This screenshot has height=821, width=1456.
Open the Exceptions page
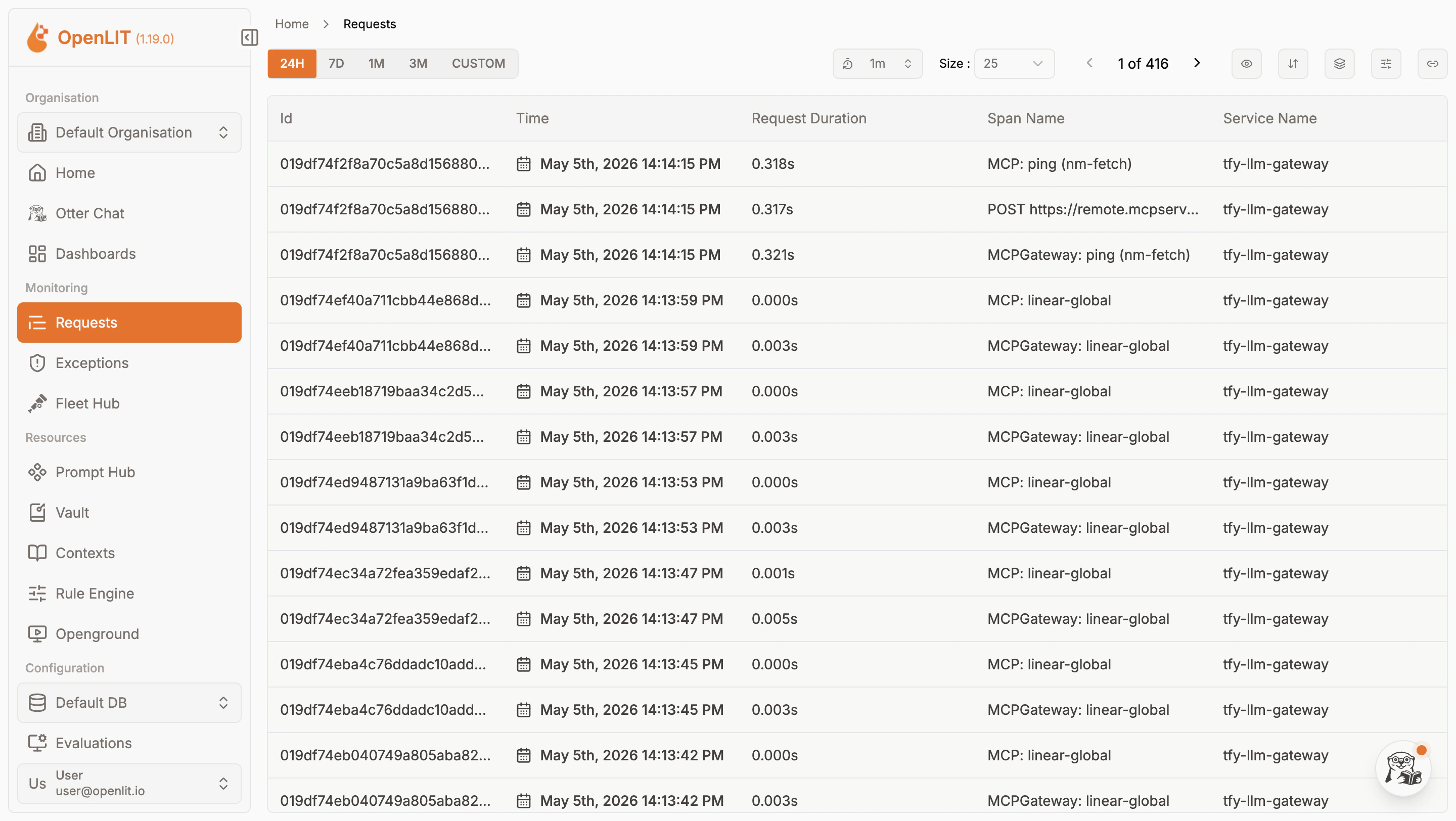pyautogui.click(x=129, y=363)
